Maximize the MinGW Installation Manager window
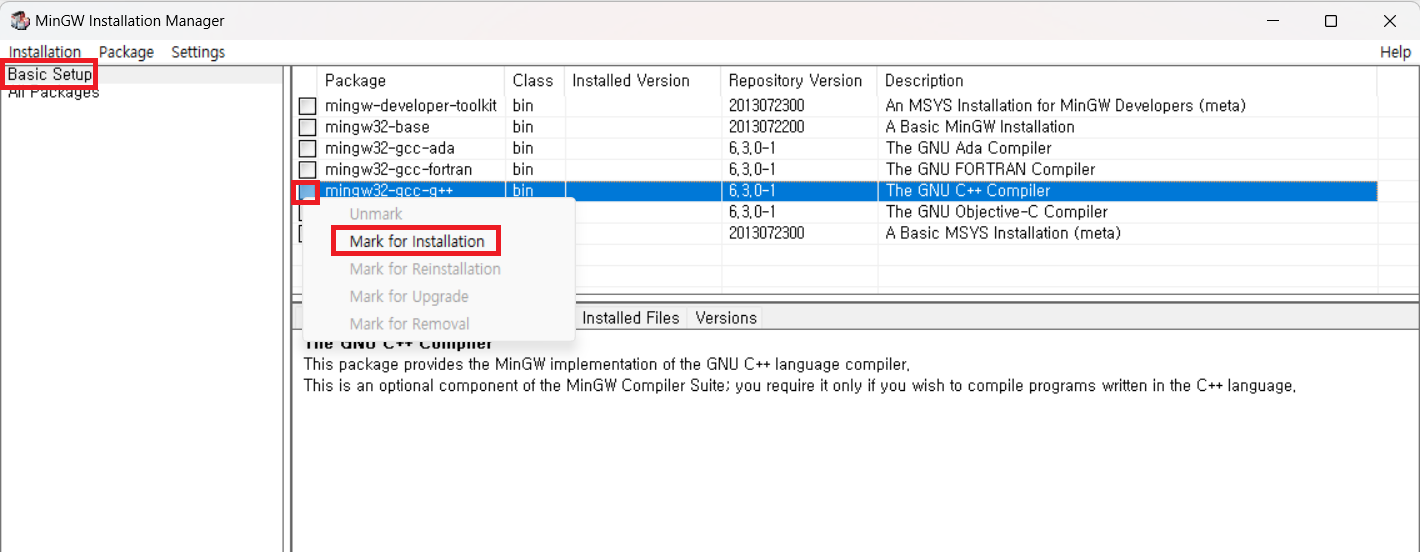Screen dimensions: 1420x552 (x=1331, y=21)
